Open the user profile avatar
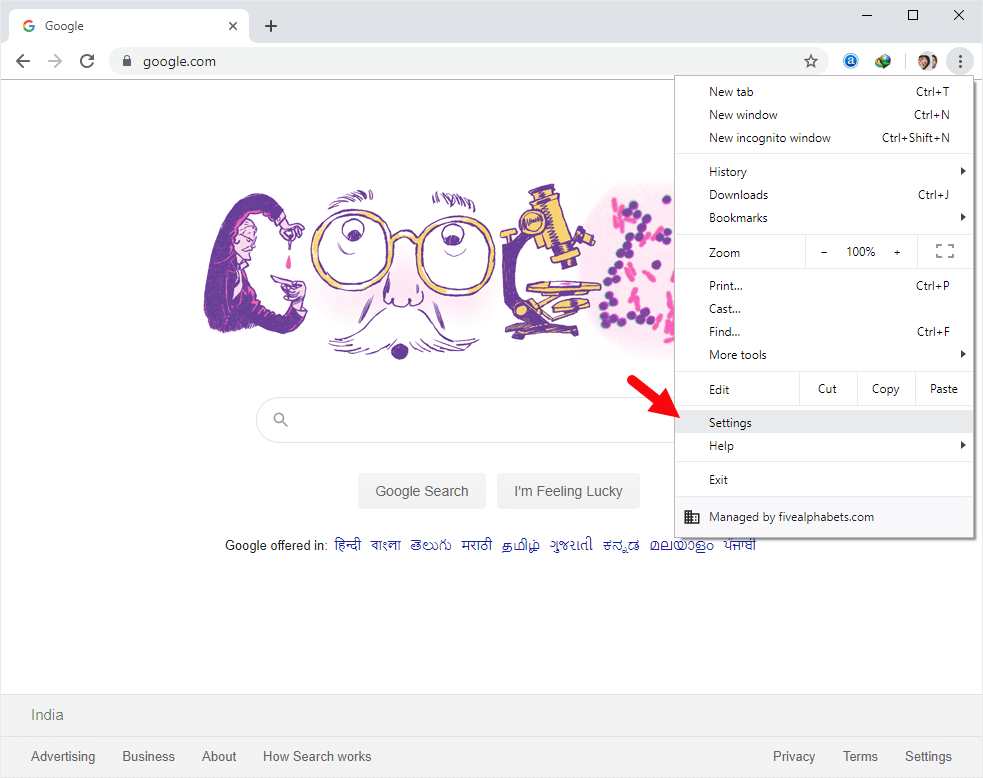The image size is (983, 778). [x=927, y=61]
